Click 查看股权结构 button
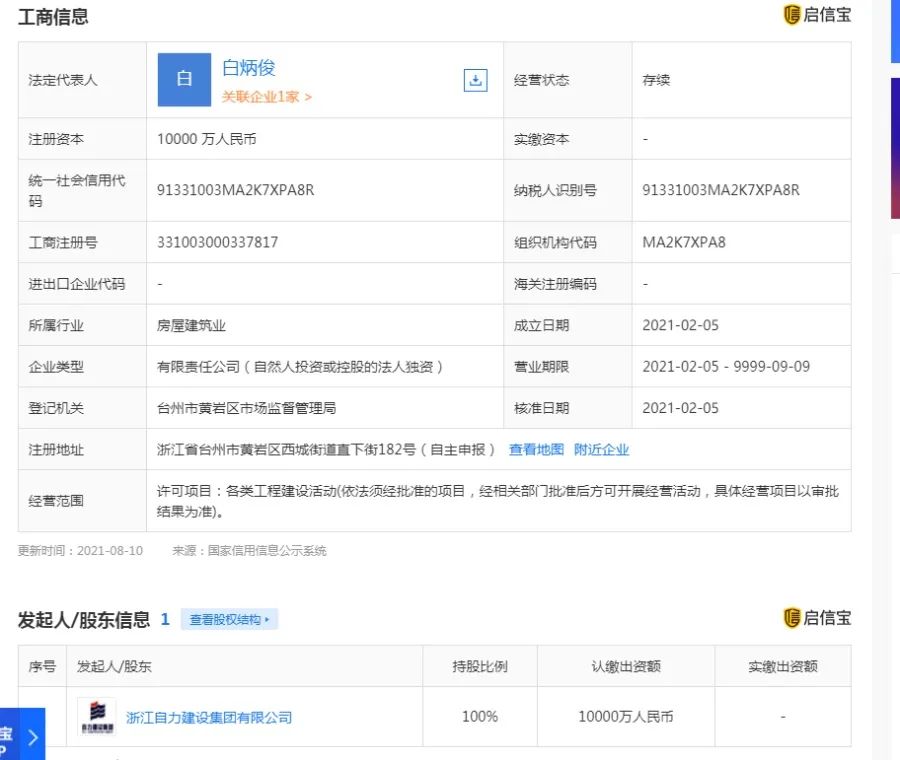Image resolution: width=900 pixels, height=760 pixels. point(229,619)
